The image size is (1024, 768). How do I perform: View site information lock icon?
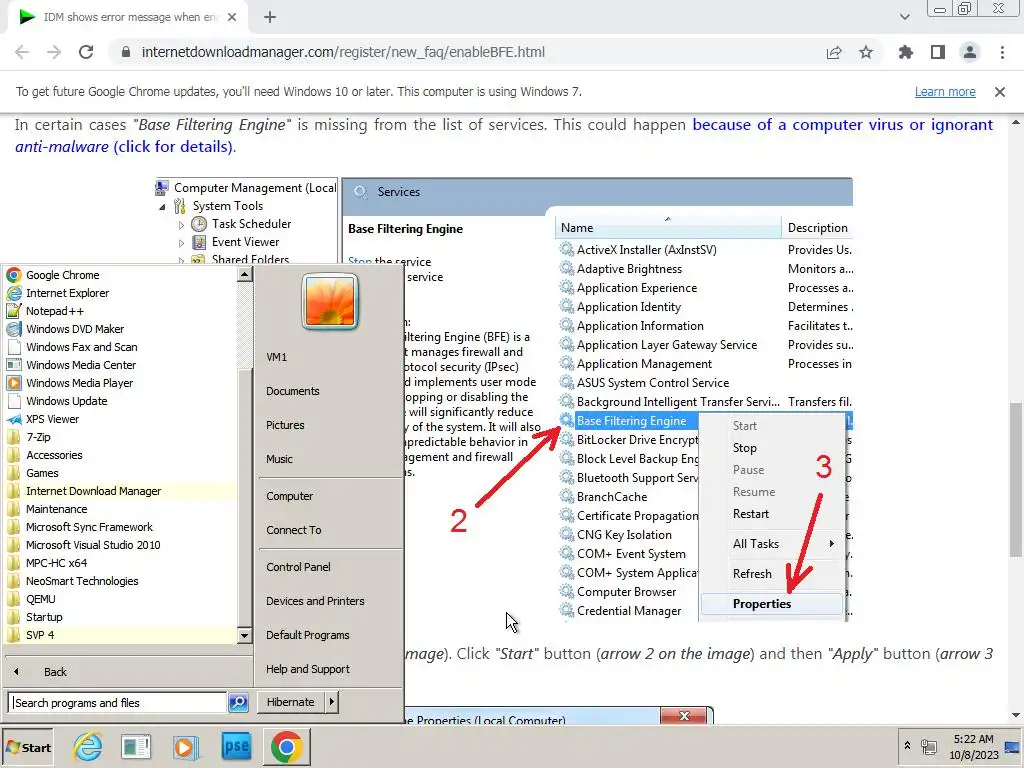(126, 52)
